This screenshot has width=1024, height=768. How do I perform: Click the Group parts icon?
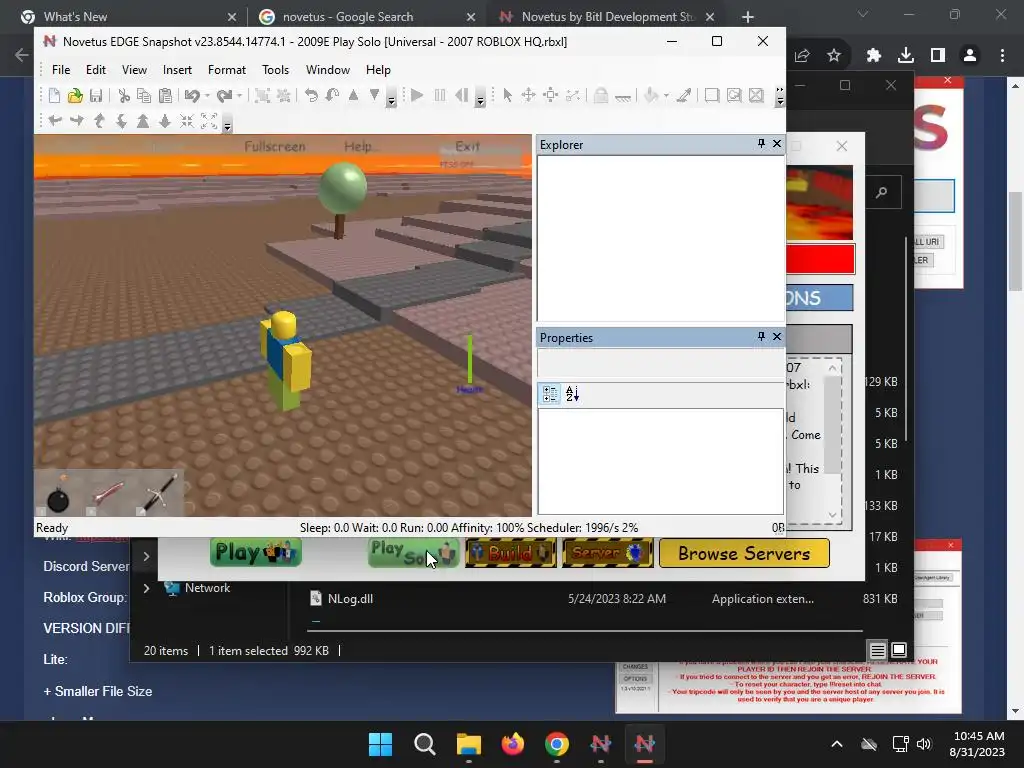click(x=262, y=96)
